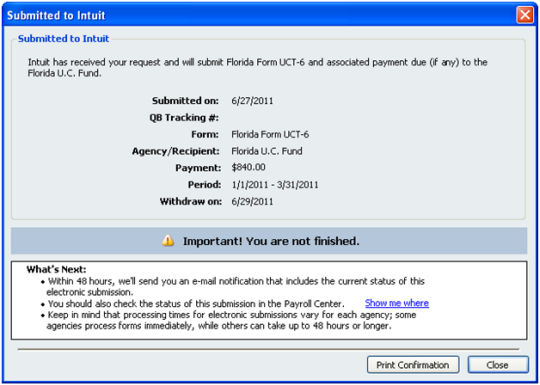540x385 pixels.
Task: Select the Submitted on date 6/27/2011
Action: (x=252, y=101)
